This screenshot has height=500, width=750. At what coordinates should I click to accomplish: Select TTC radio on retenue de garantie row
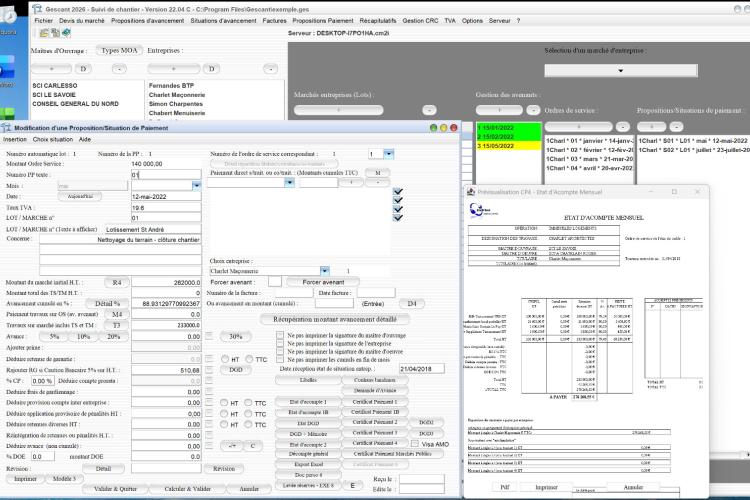point(249,359)
